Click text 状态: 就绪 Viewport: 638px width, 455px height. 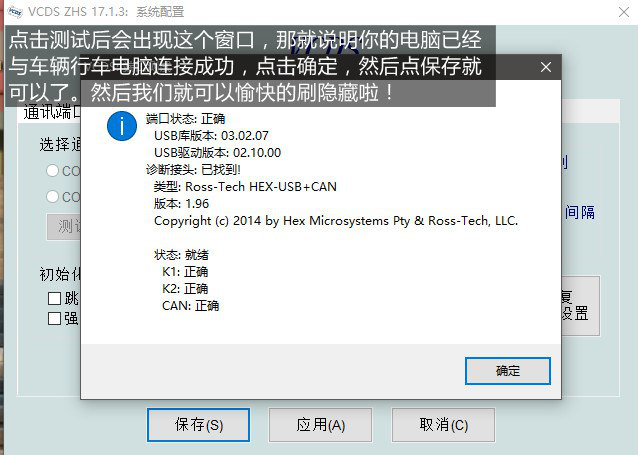(181, 255)
